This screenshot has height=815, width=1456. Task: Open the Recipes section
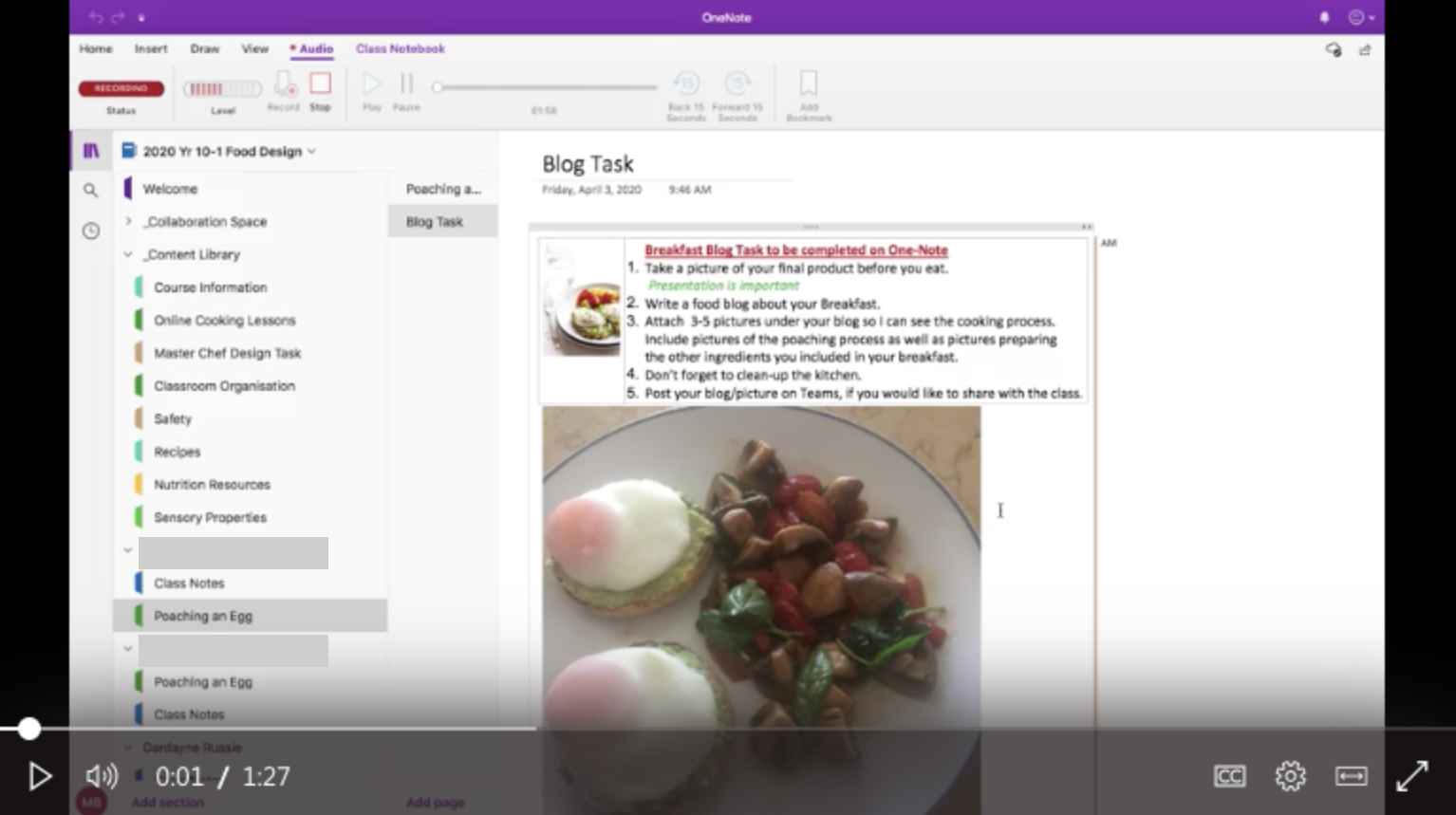pos(177,452)
